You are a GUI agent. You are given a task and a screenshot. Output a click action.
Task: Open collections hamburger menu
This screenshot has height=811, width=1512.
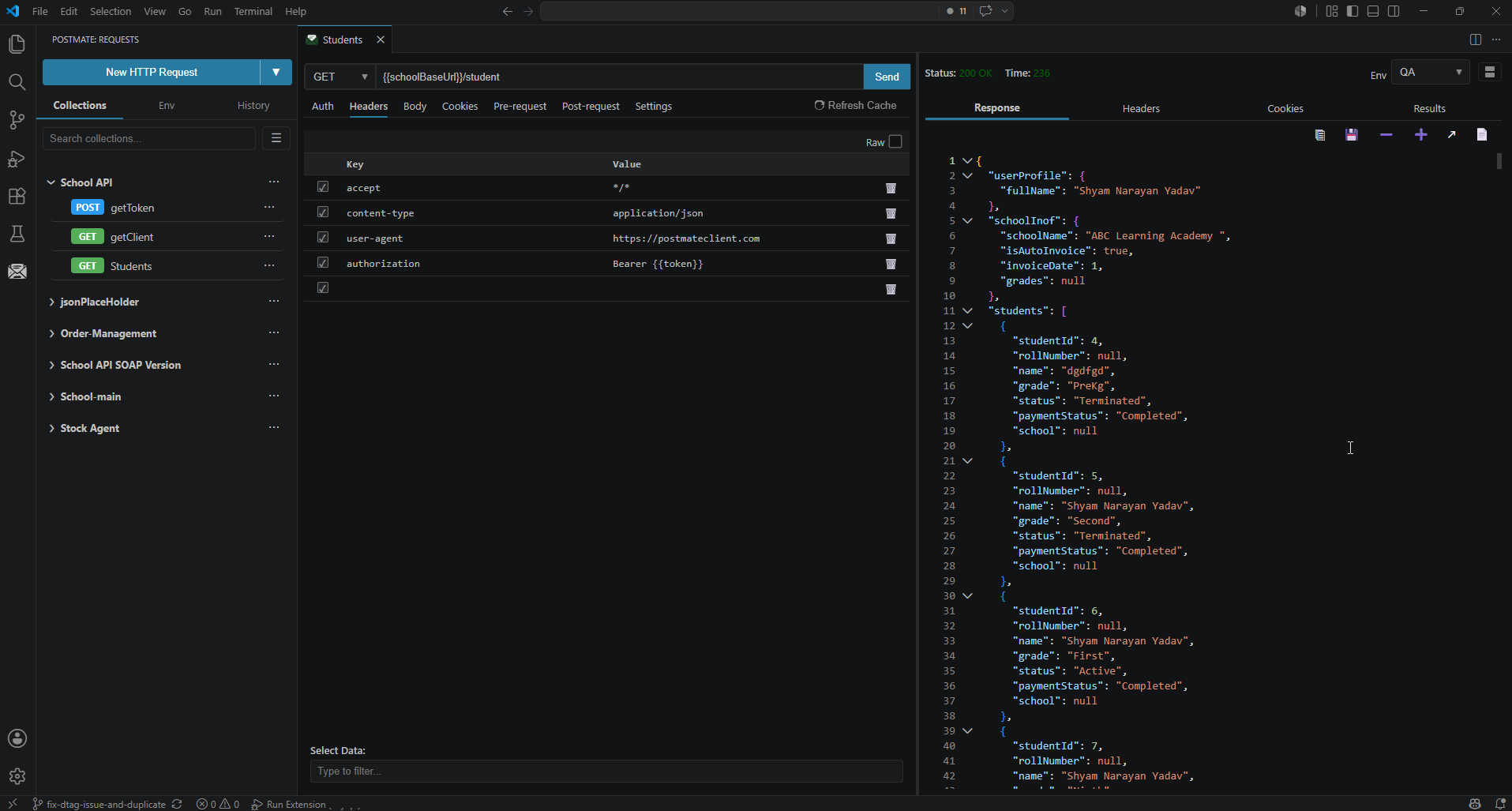click(x=276, y=138)
